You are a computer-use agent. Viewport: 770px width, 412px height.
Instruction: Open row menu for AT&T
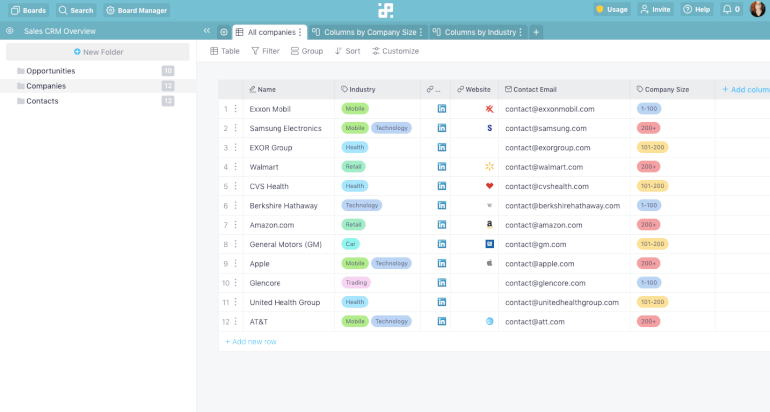[236, 322]
